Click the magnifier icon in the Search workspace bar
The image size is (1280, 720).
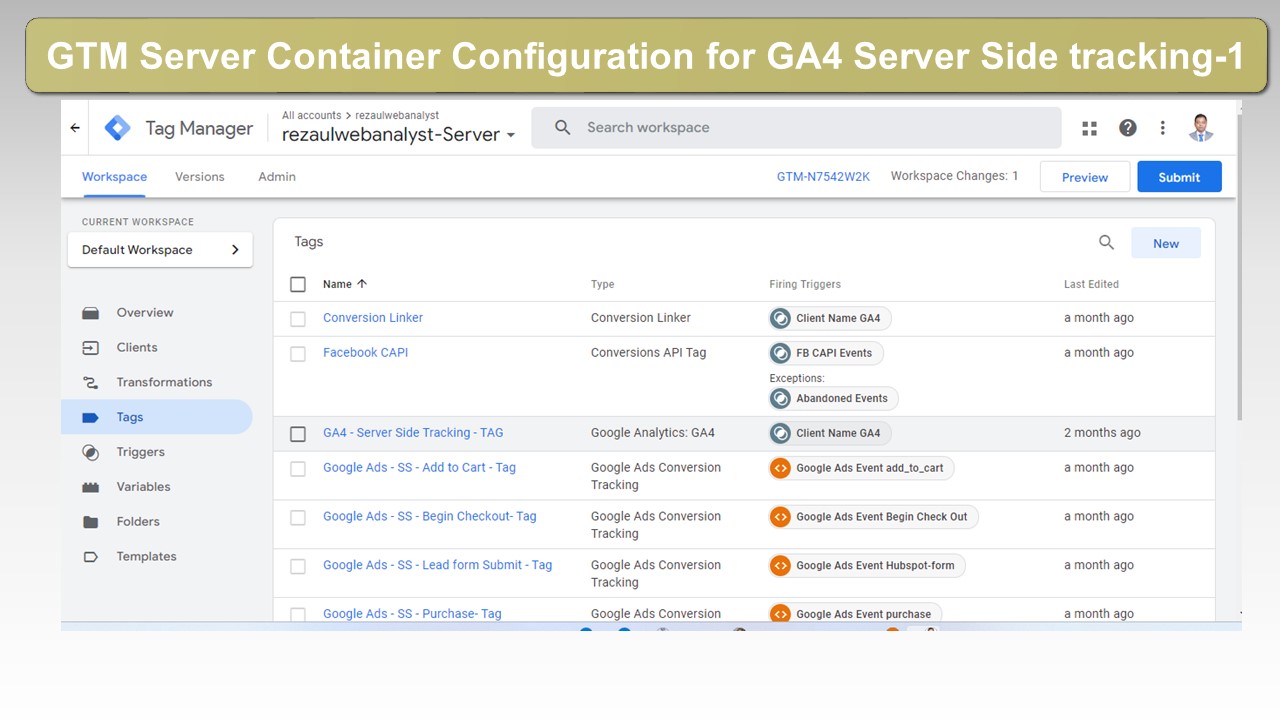click(563, 128)
